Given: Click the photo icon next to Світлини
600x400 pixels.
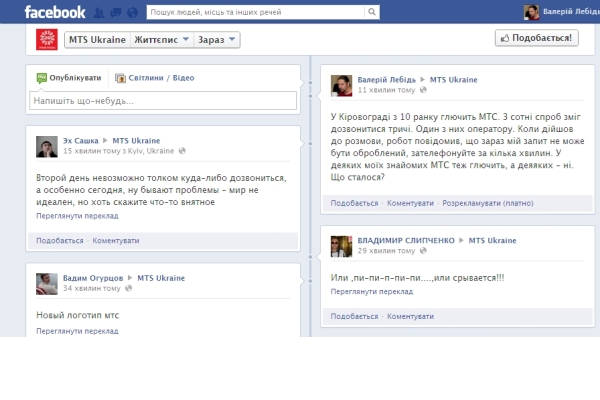Looking at the screenshot, I should coord(121,78).
